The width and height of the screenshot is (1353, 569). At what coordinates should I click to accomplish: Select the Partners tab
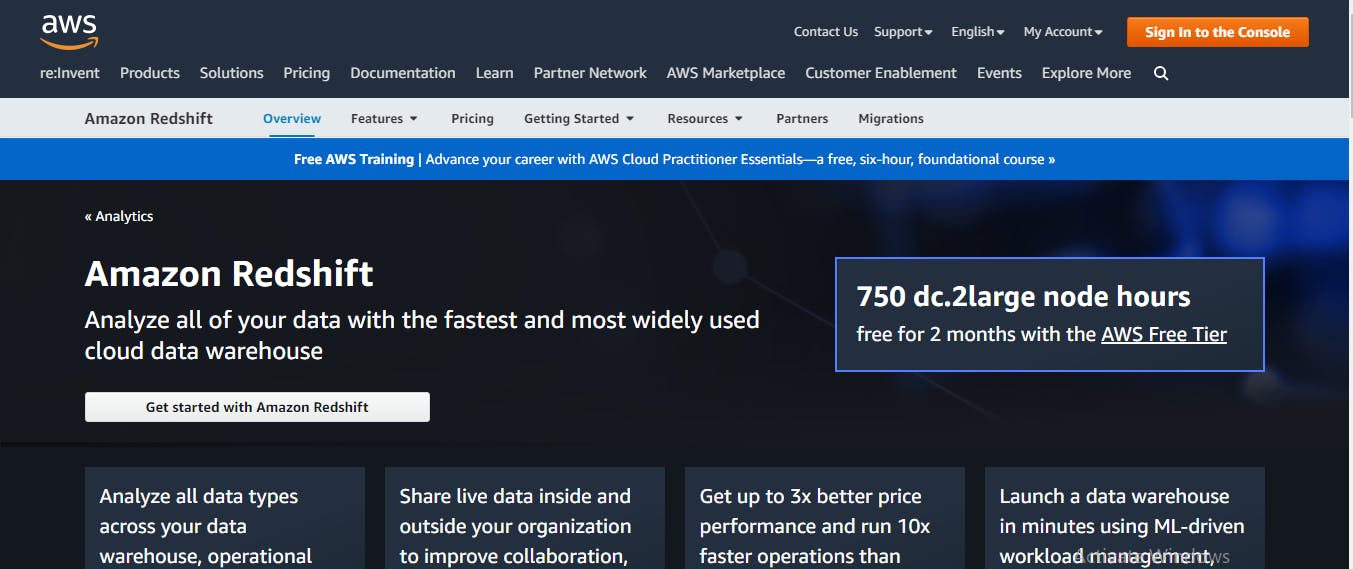pos(802,118)
